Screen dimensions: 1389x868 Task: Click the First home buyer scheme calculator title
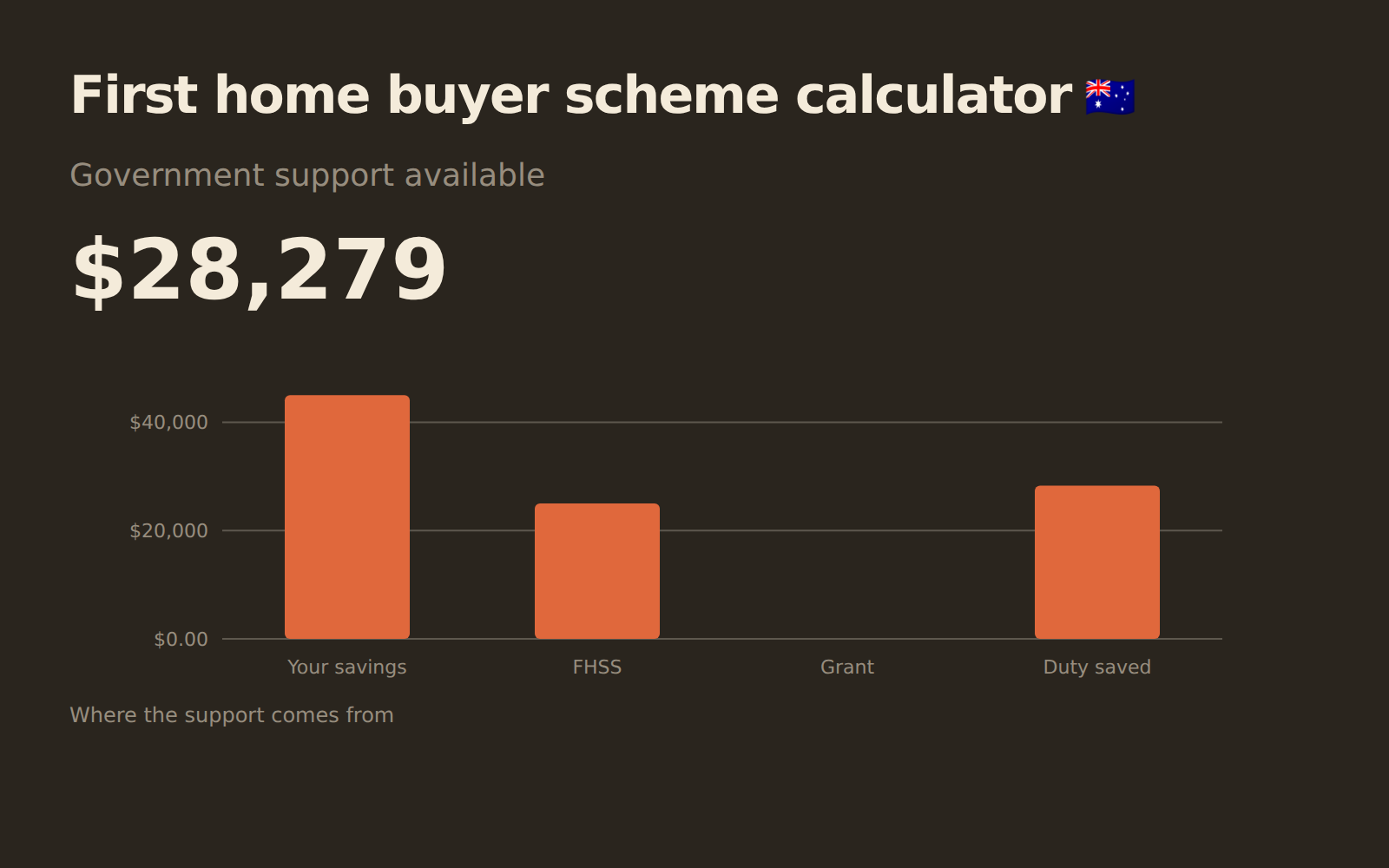571,95
